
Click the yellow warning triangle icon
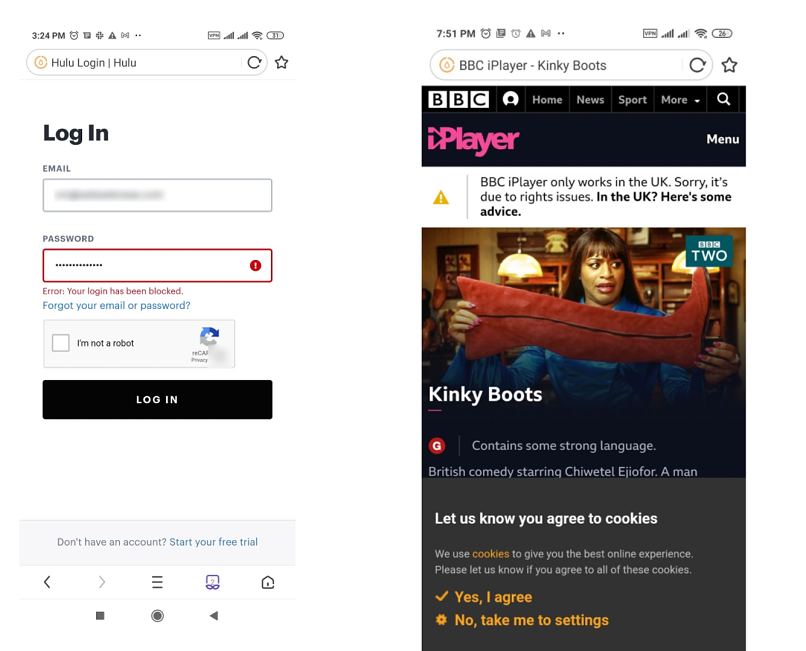click(x=441, y=197)
